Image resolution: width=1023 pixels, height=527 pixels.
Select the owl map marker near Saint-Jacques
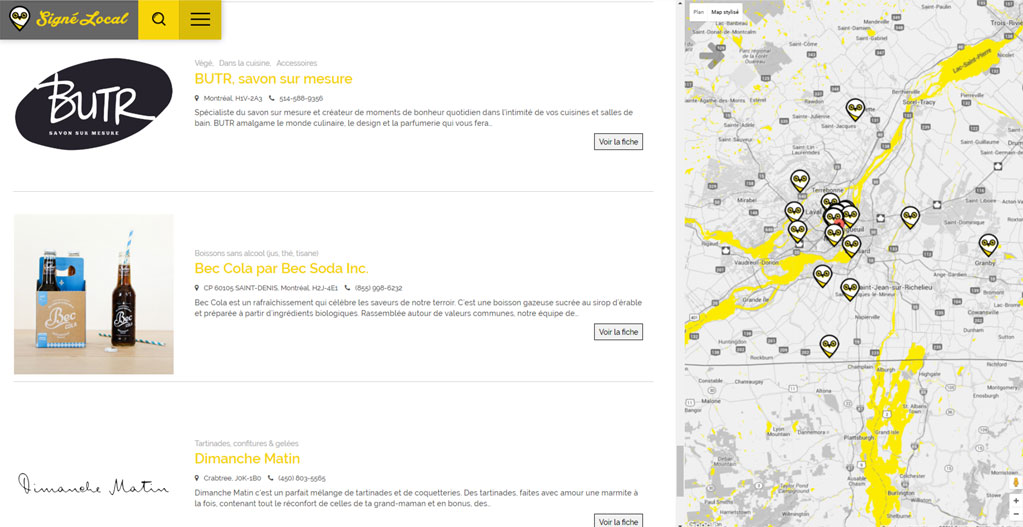855,109
